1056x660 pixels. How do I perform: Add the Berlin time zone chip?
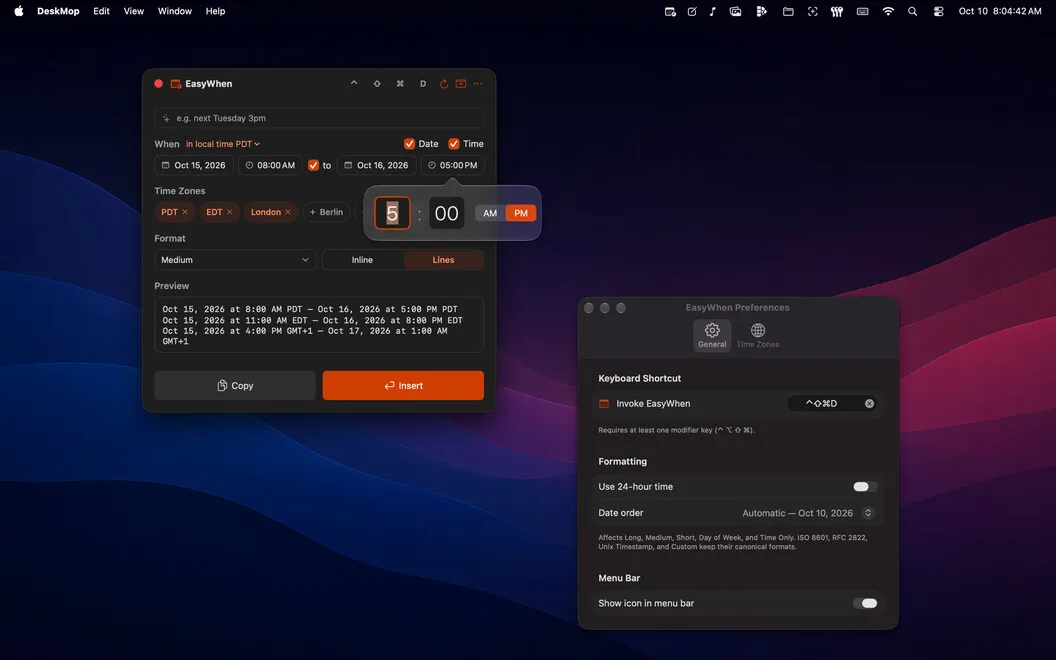tap(327, 212)
